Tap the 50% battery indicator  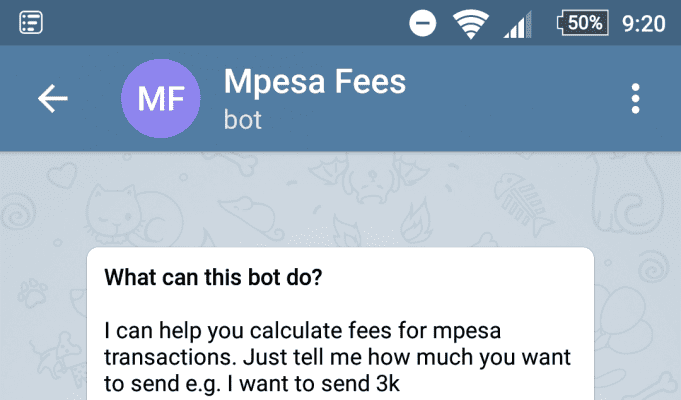click(x=582, y=23)
